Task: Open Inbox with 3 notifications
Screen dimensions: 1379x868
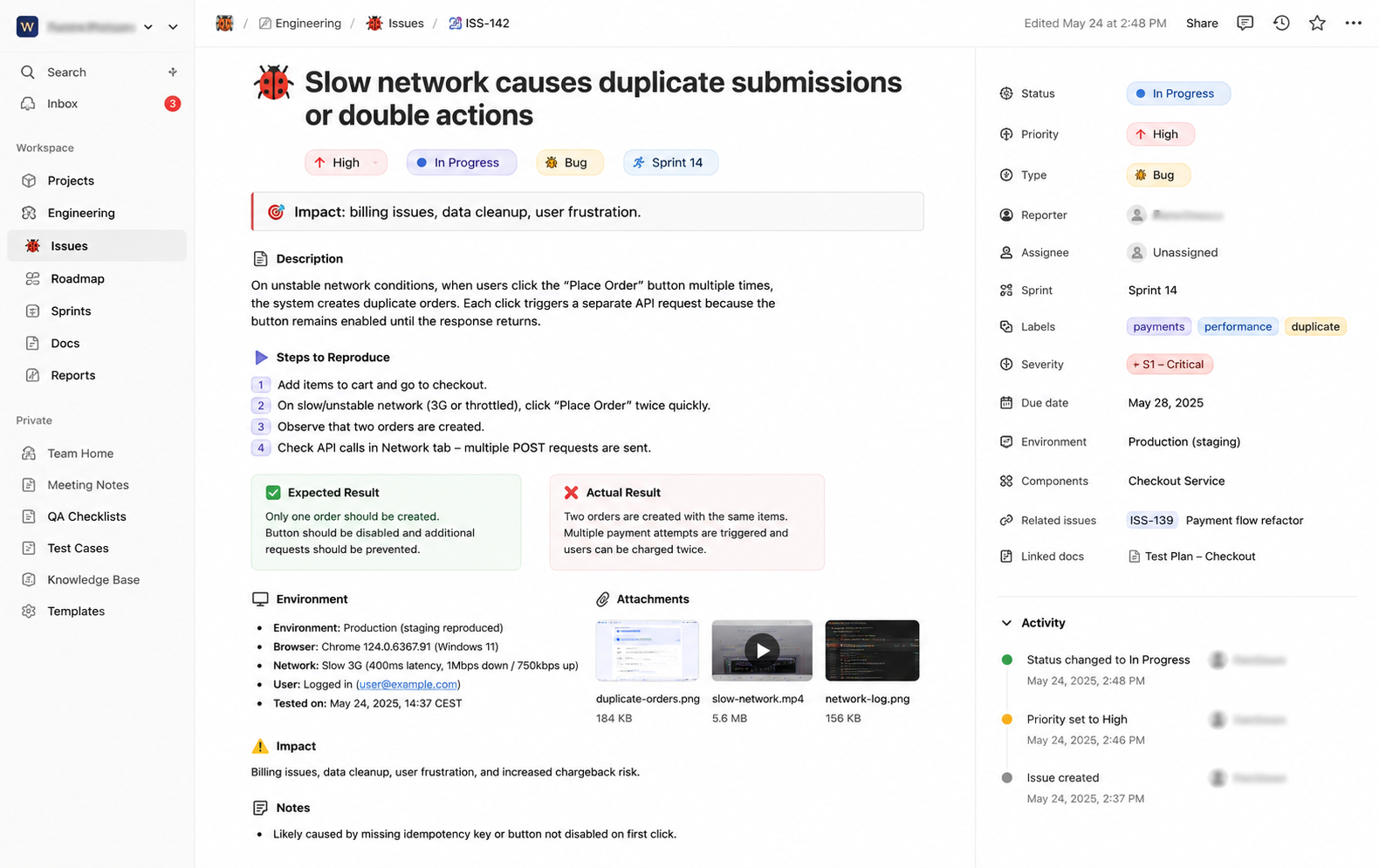Action: pos(97,104)
